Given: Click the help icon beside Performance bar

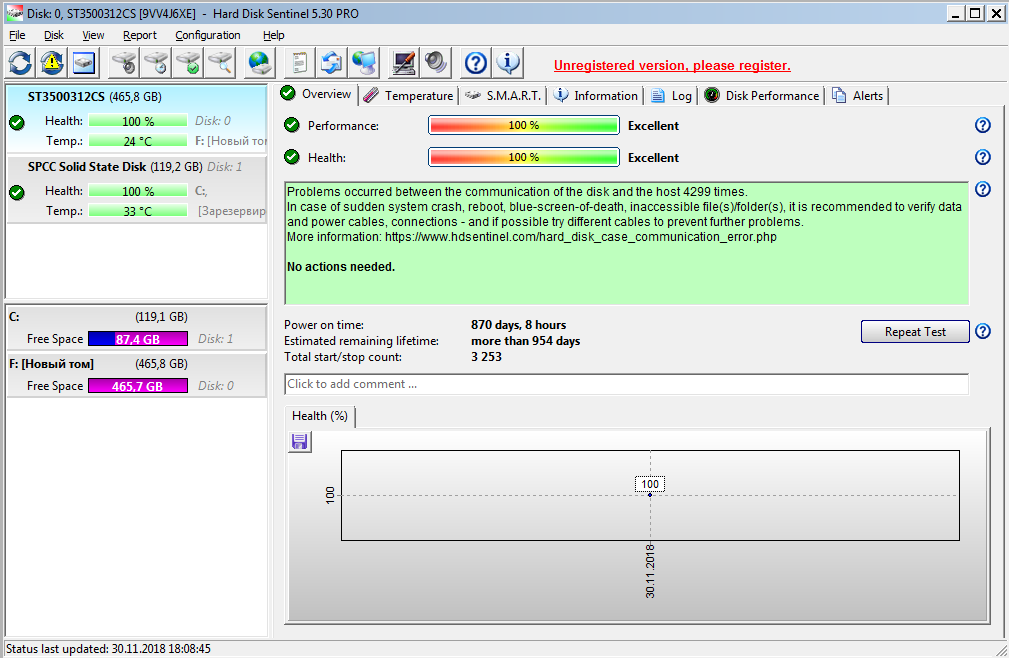Looking at the screenshot, I should coord(983,125).
